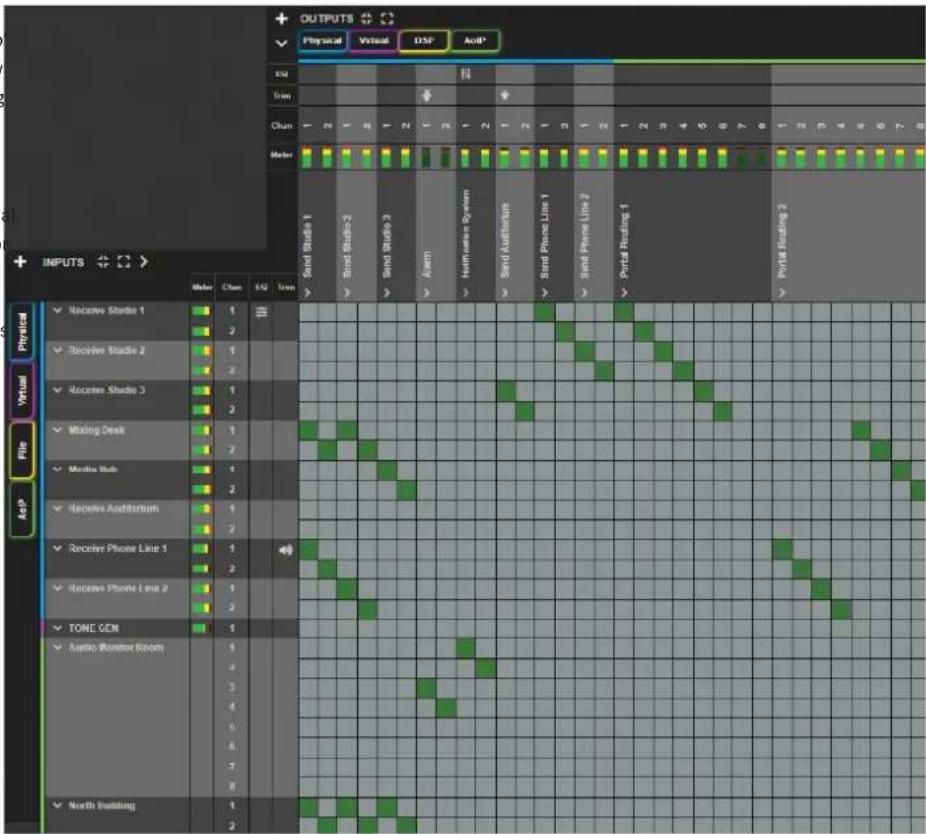This screenshot has height=834, width=926.
Task: Click the collapse-all icon next to OUTPUTS
Action: click(366, 18)
